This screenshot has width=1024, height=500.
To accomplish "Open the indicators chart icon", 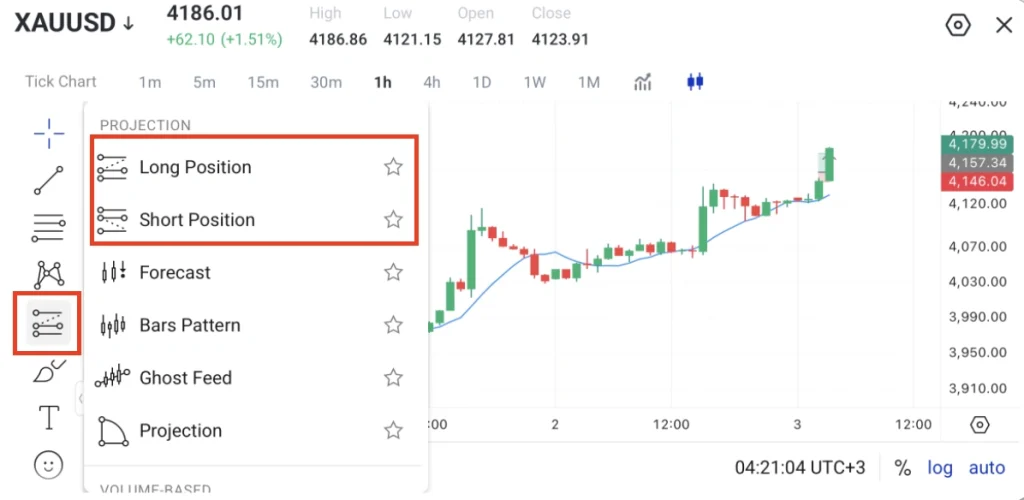I will [x=643, y=82].
